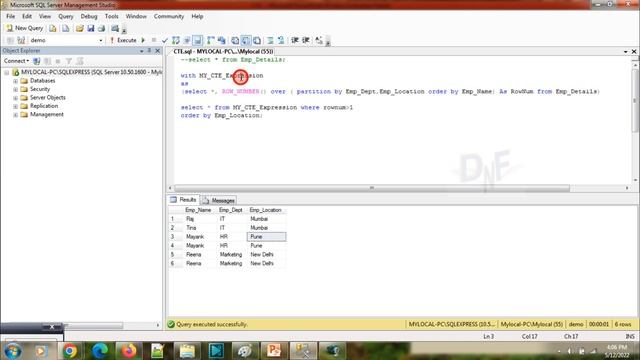Comment out the selected lines icon
The image size is (640, 360).
tap(270, 40)
